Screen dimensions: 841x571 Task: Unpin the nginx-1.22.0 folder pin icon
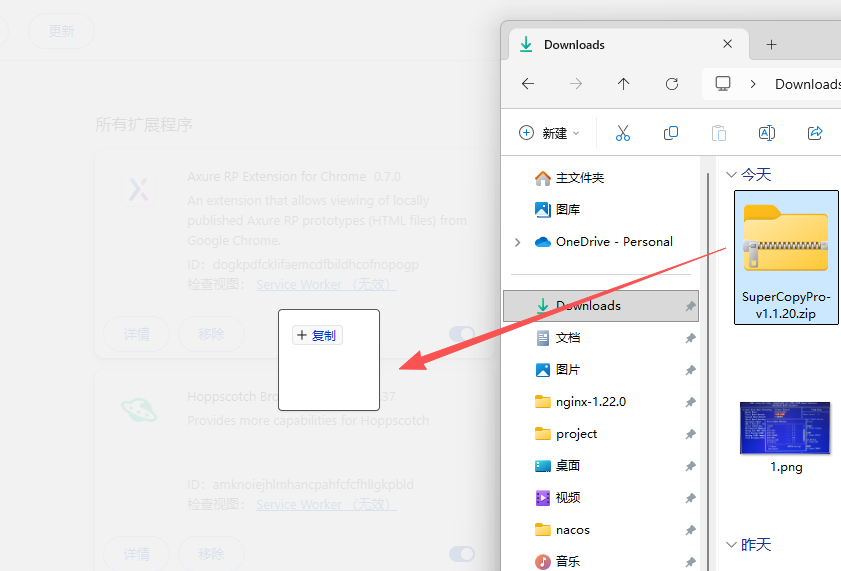tap(690, 402)
